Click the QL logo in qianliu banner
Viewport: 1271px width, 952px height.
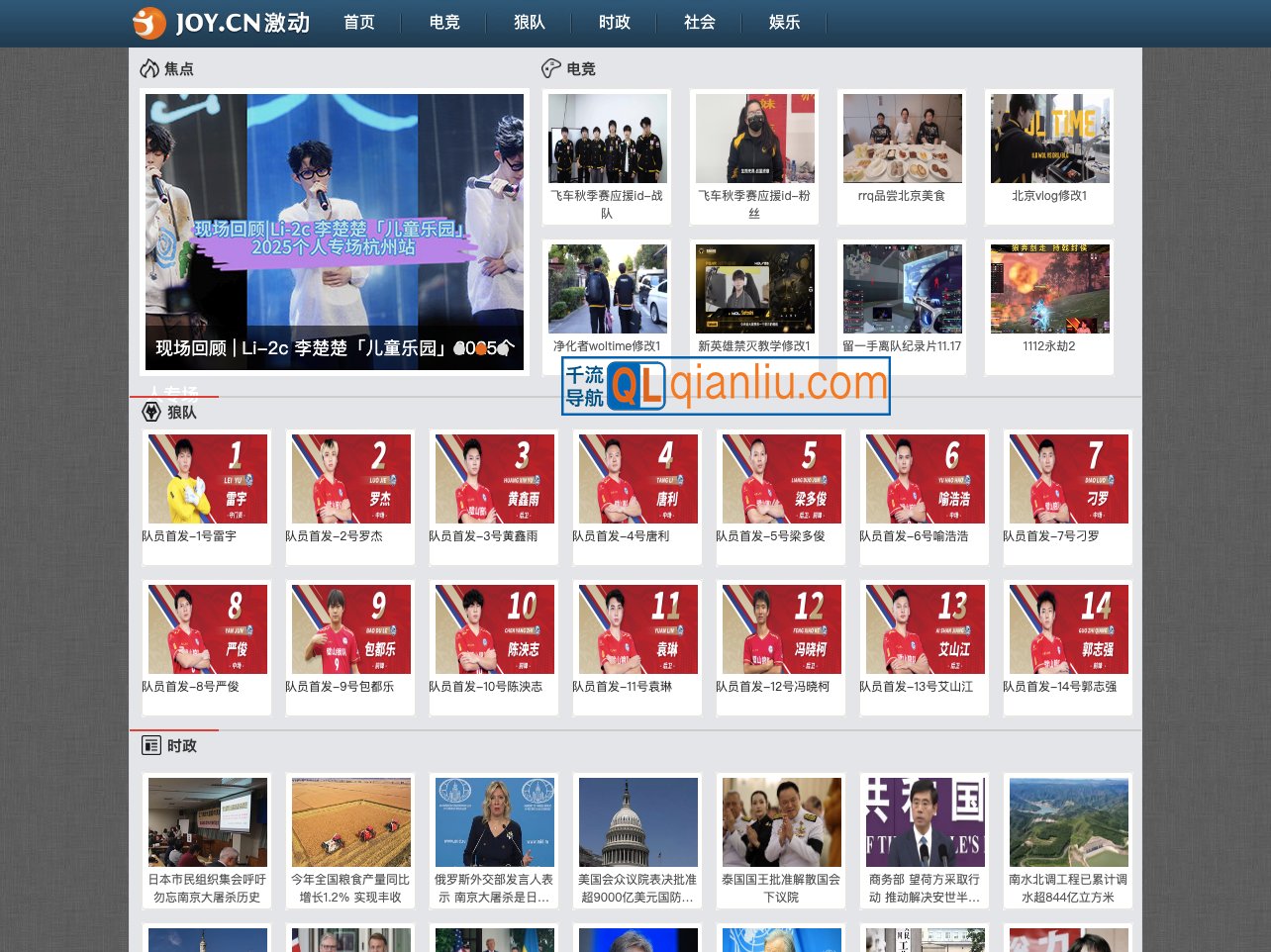pyautogui.click(x=636, y=386)
